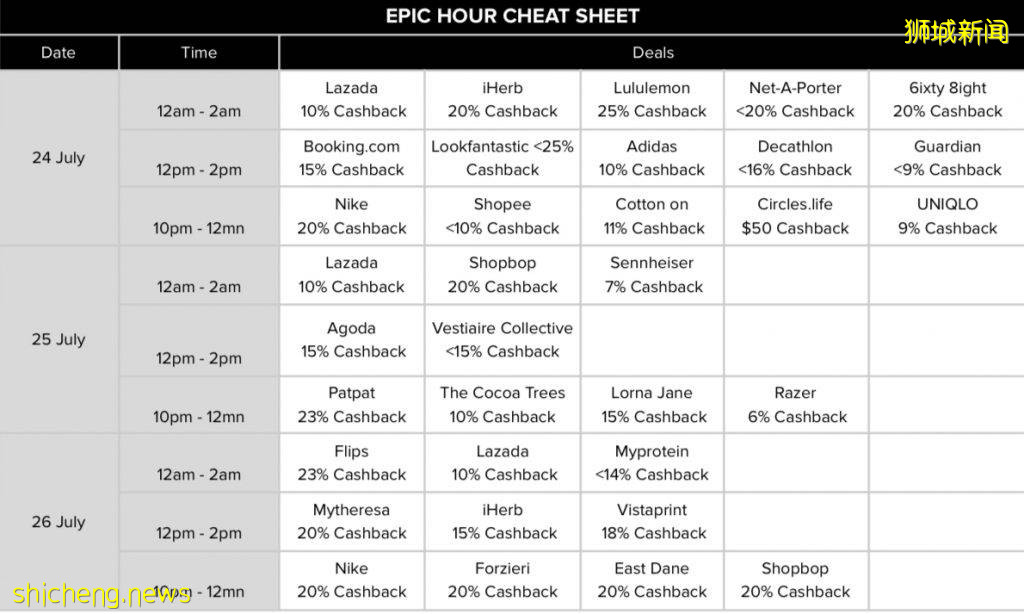Select the Razer 6% Cashback deal
The image size is (1024, 614).
pos(796,405)
